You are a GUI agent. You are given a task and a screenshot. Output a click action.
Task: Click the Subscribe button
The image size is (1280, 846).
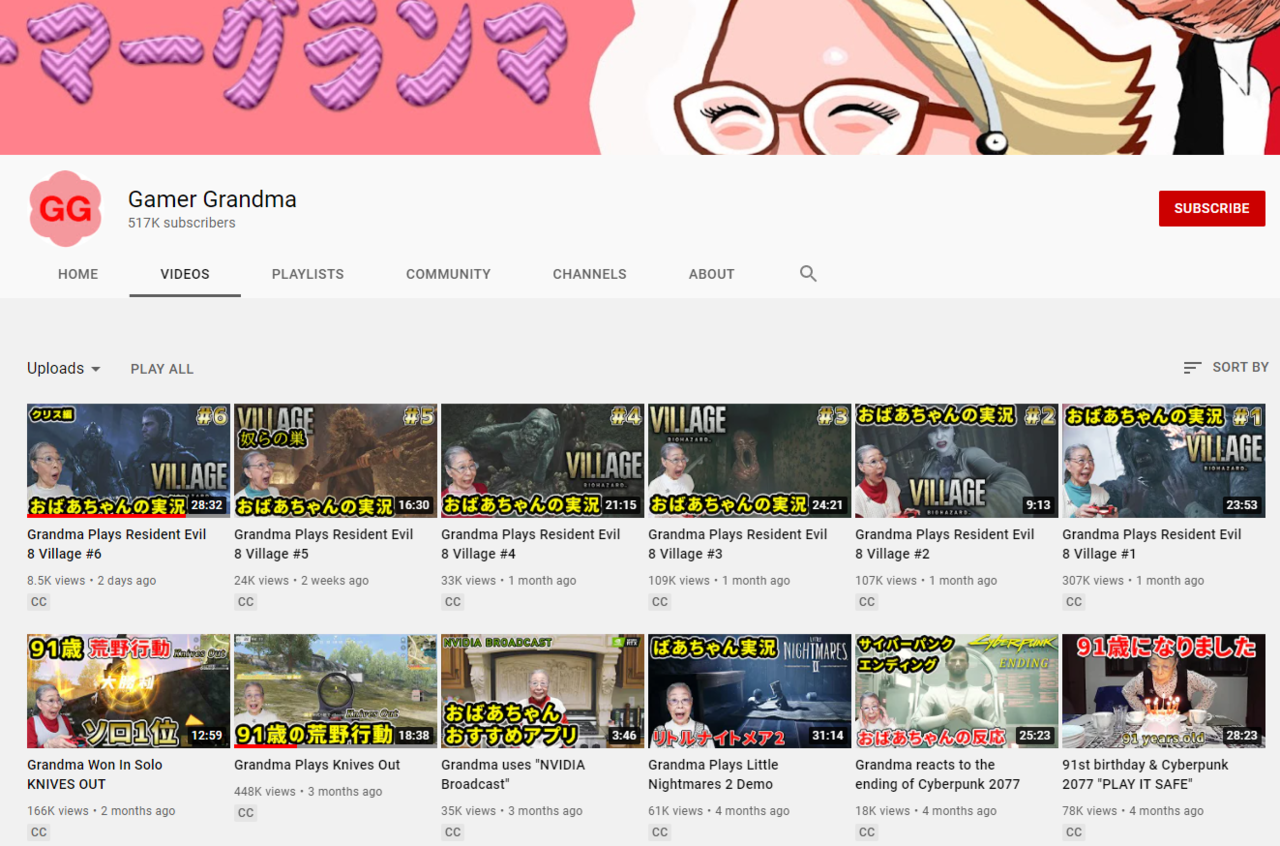tap(1212, 208)
